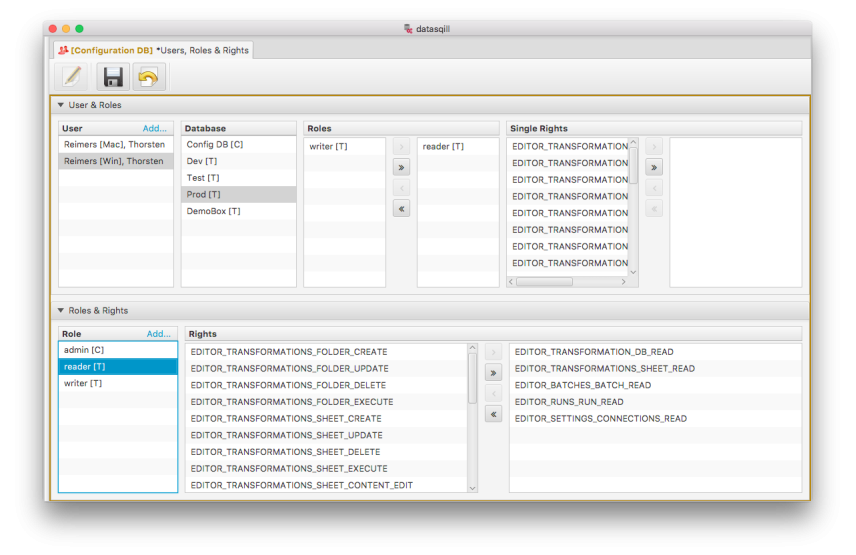Click the » button in Roles & Rights section
This screenshot has height=555, width=856.
[493, 373]
